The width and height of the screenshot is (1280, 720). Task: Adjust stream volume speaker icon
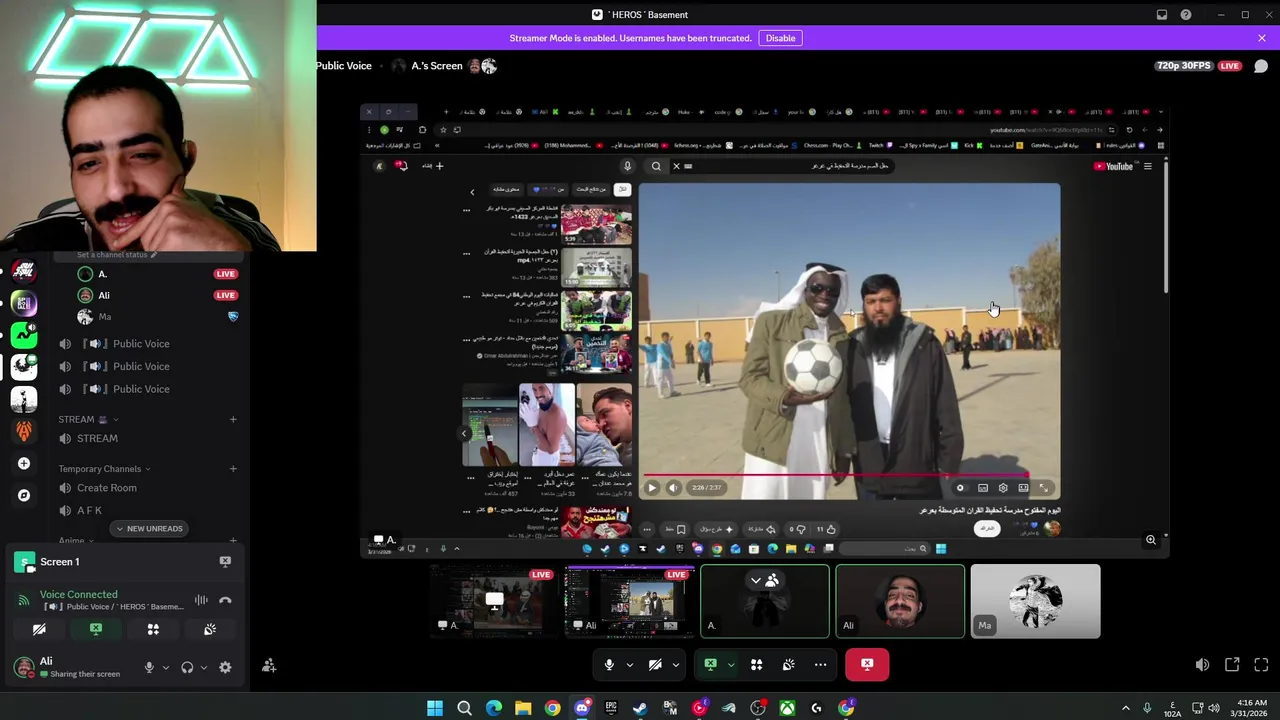pyautogui.click(x=1202, y=664)
